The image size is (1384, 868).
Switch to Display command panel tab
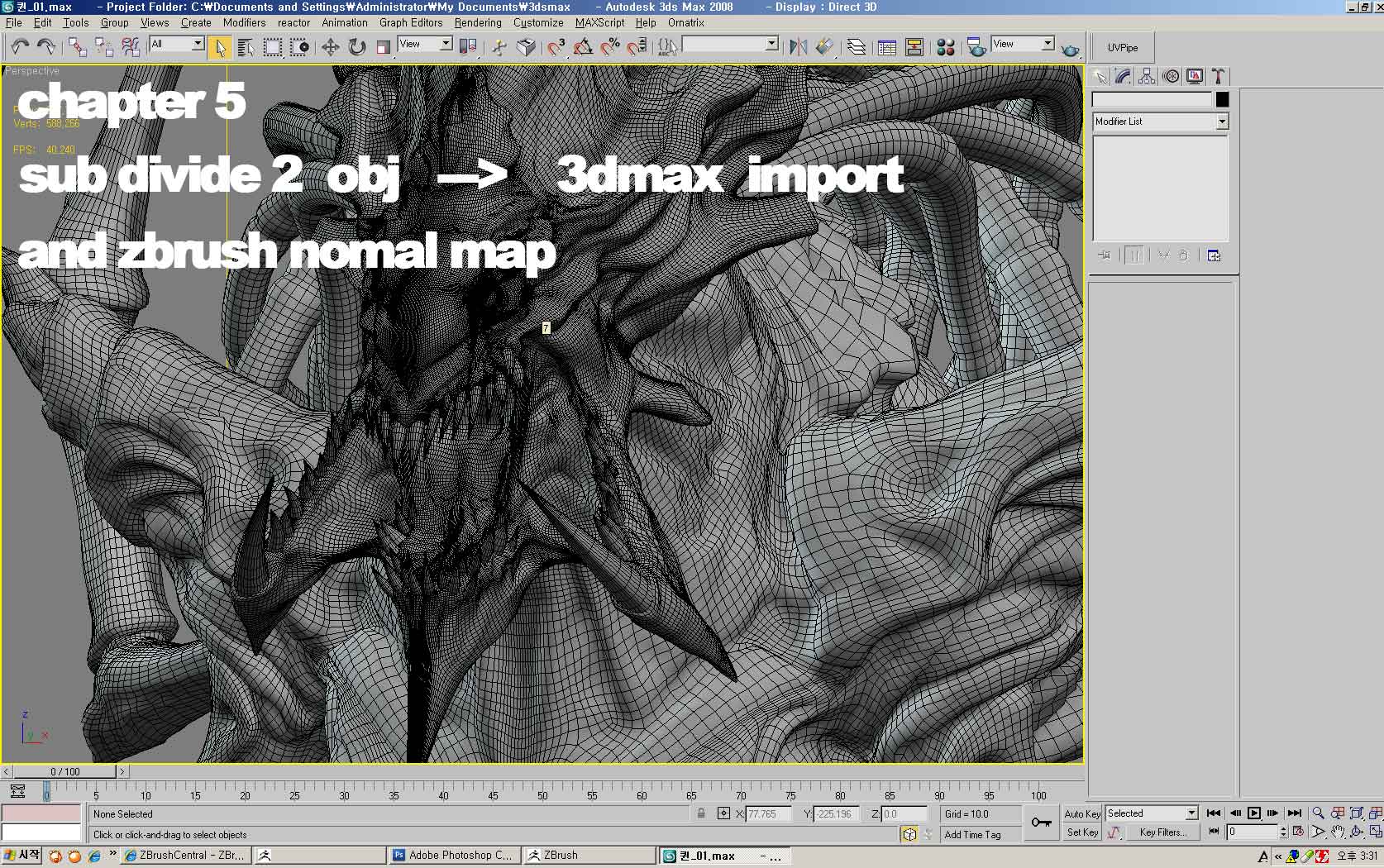pyautogui.click(x=1195, y=77)
